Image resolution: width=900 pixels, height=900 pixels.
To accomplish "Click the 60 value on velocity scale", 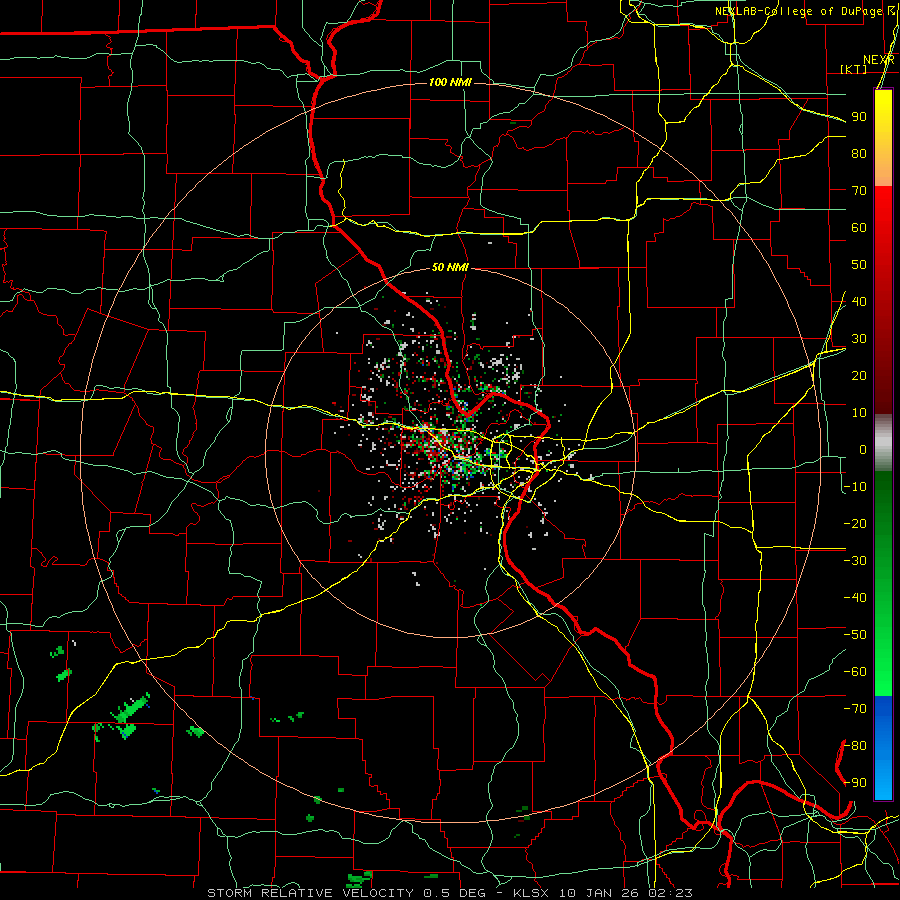I will click(859, 228).
